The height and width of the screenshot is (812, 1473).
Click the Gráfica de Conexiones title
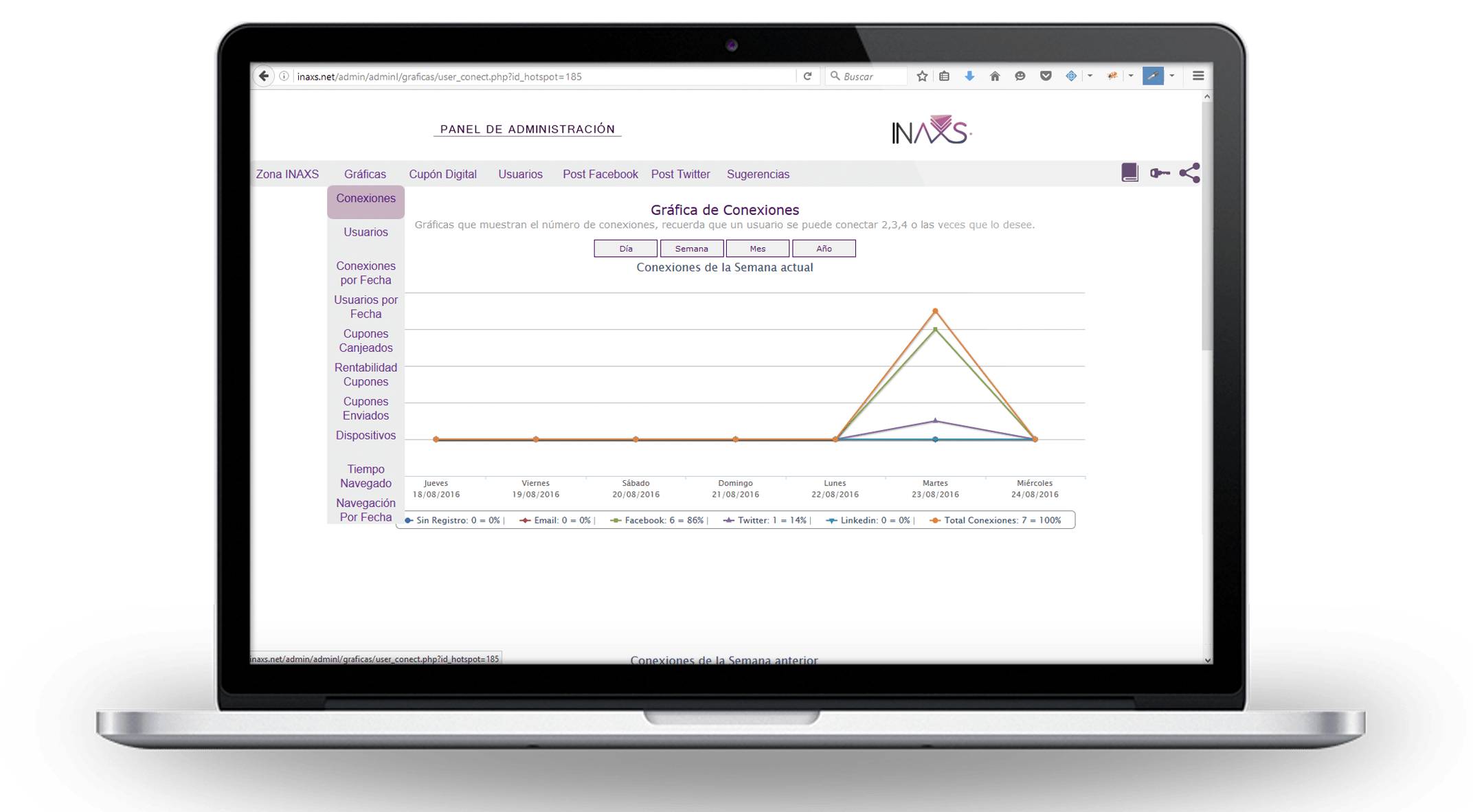tap(725, 210)
